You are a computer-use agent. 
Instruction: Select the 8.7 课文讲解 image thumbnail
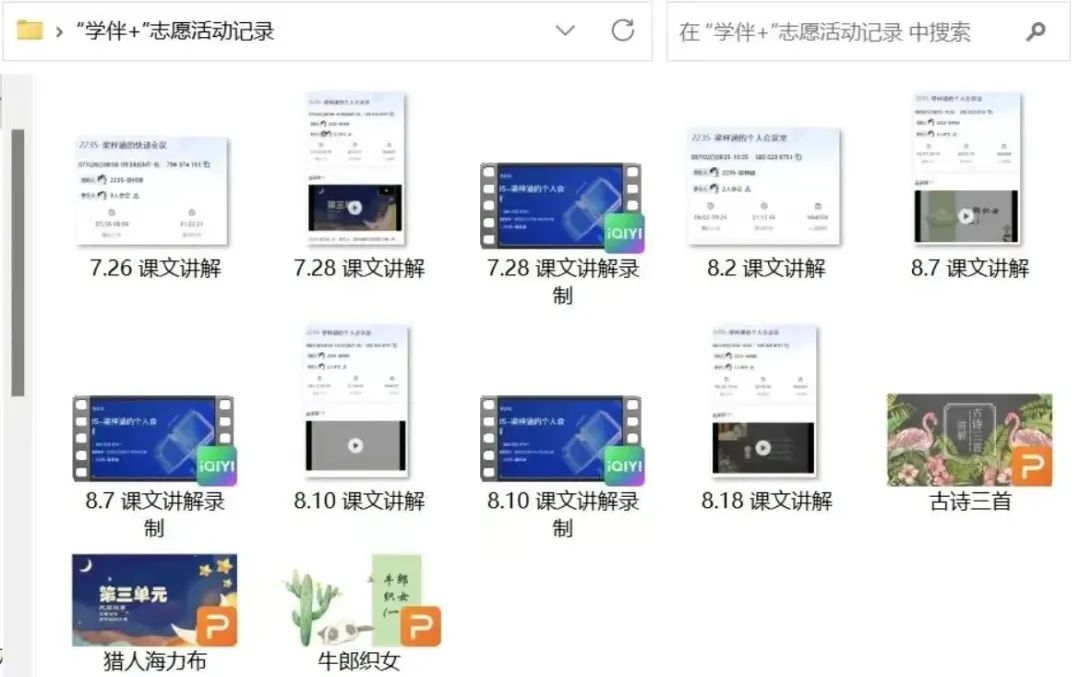point(968,170)
